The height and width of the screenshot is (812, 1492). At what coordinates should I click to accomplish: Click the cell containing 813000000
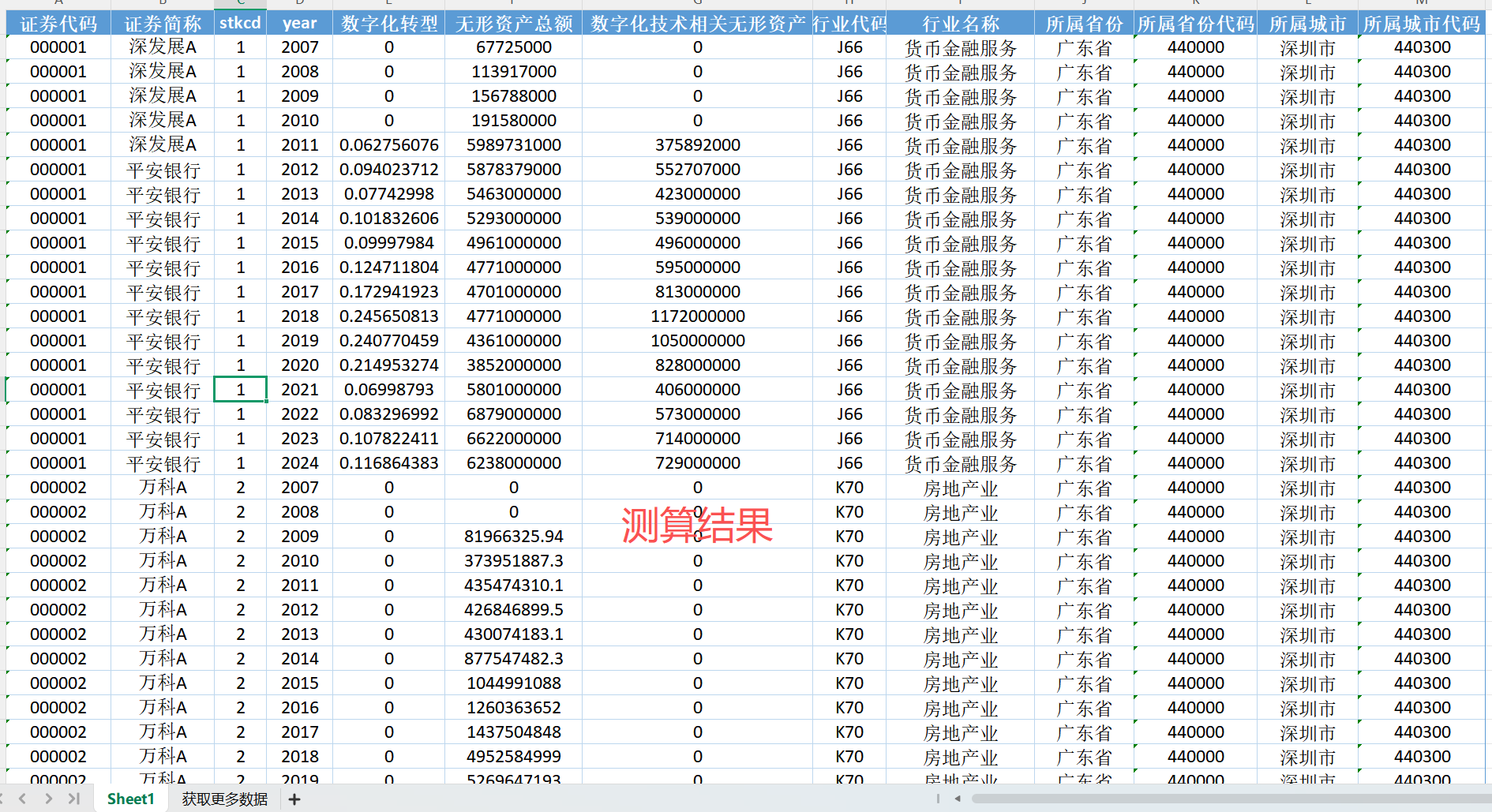(698, 292)
